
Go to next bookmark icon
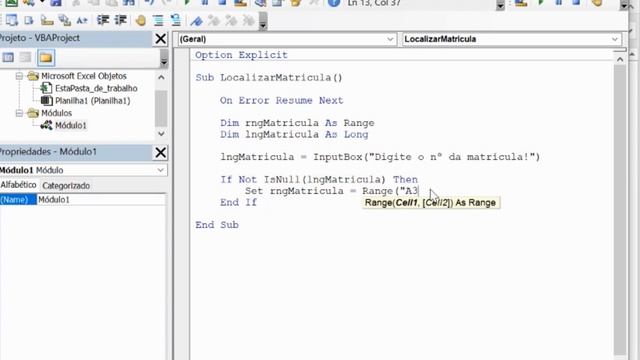(x=214, y=20)
